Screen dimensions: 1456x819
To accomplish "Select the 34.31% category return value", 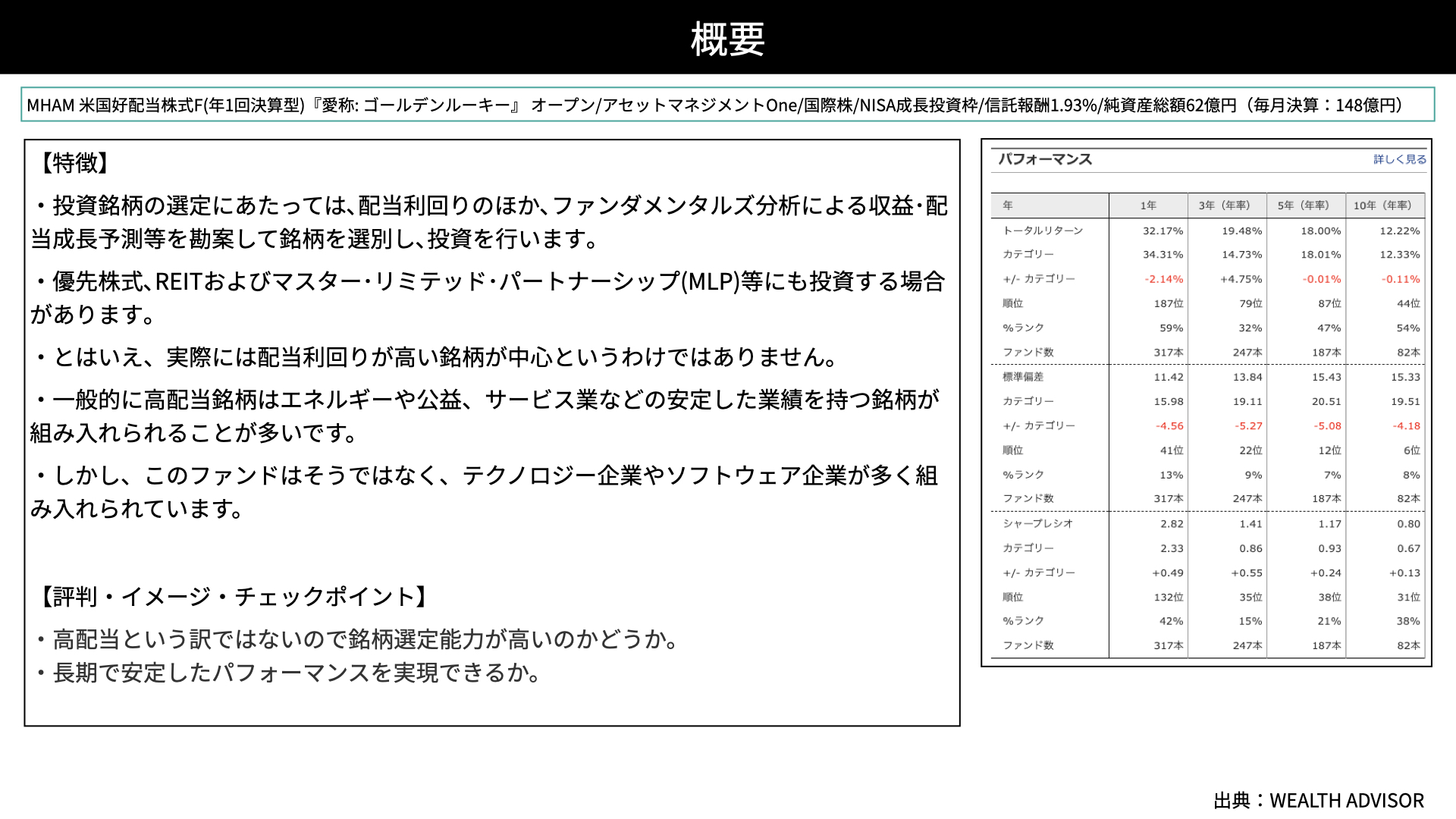I will coord(1163,255).
